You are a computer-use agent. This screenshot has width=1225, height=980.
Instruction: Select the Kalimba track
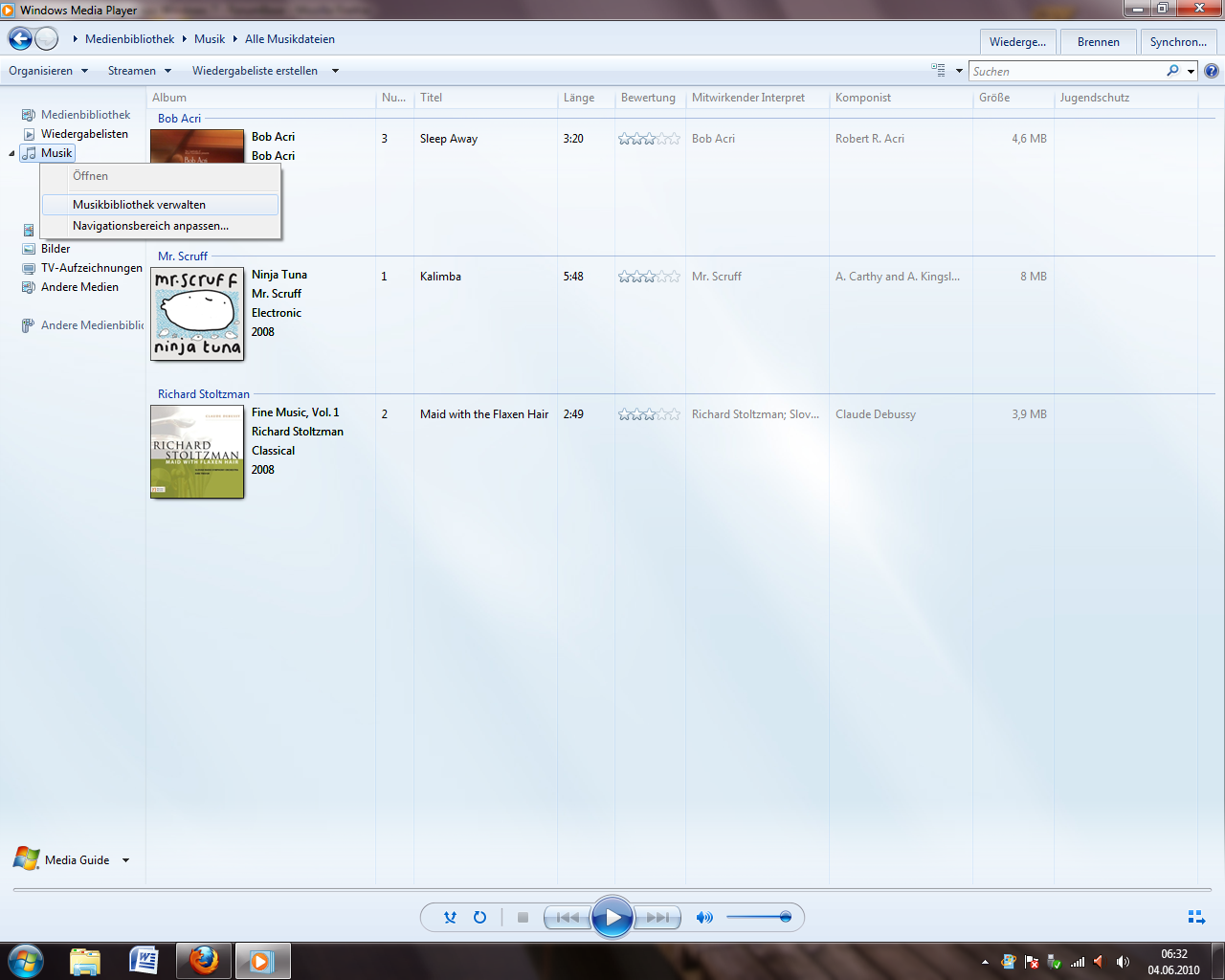tap(440, 277)
